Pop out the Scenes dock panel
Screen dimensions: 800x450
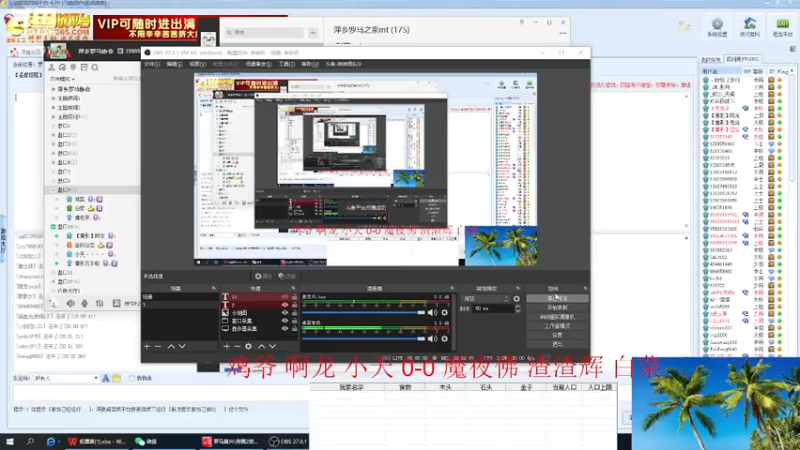(x=214, y=289)
